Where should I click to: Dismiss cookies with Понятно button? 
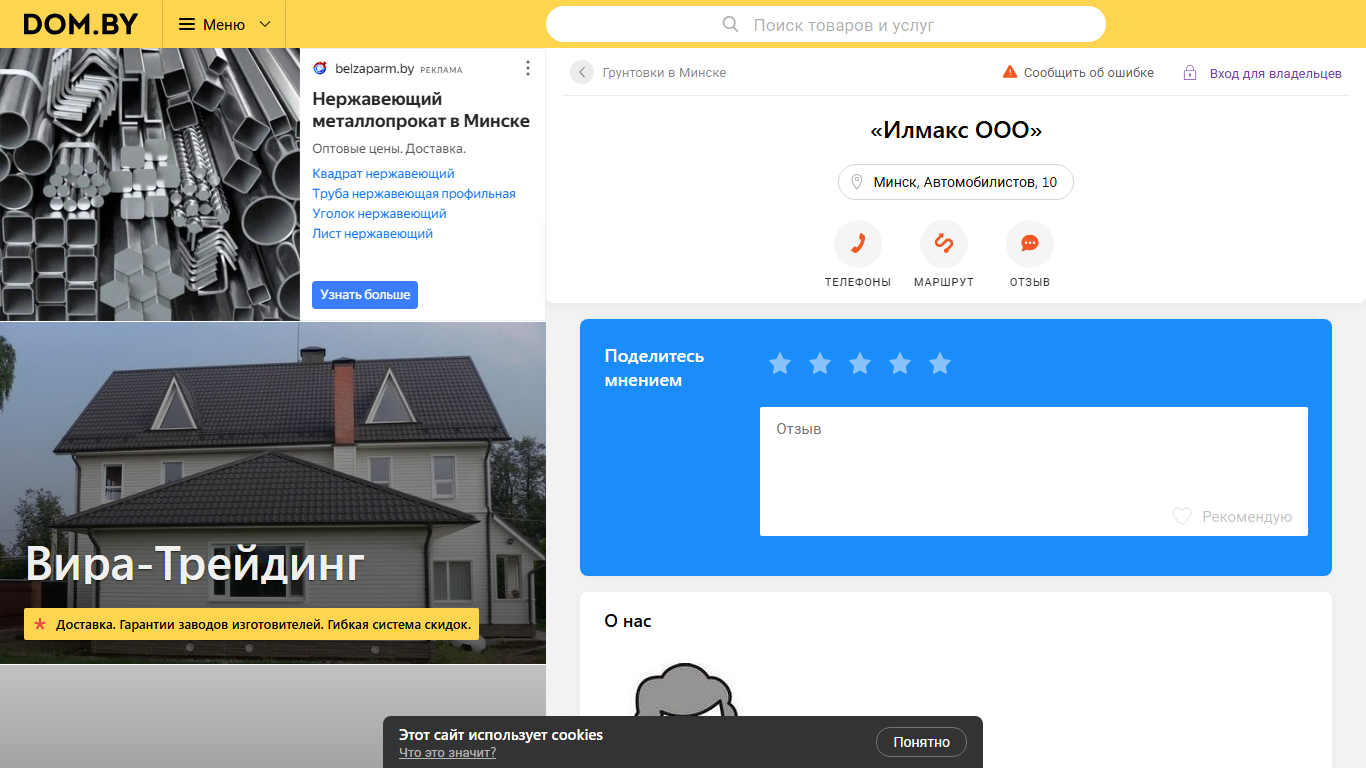click(921, 742)
